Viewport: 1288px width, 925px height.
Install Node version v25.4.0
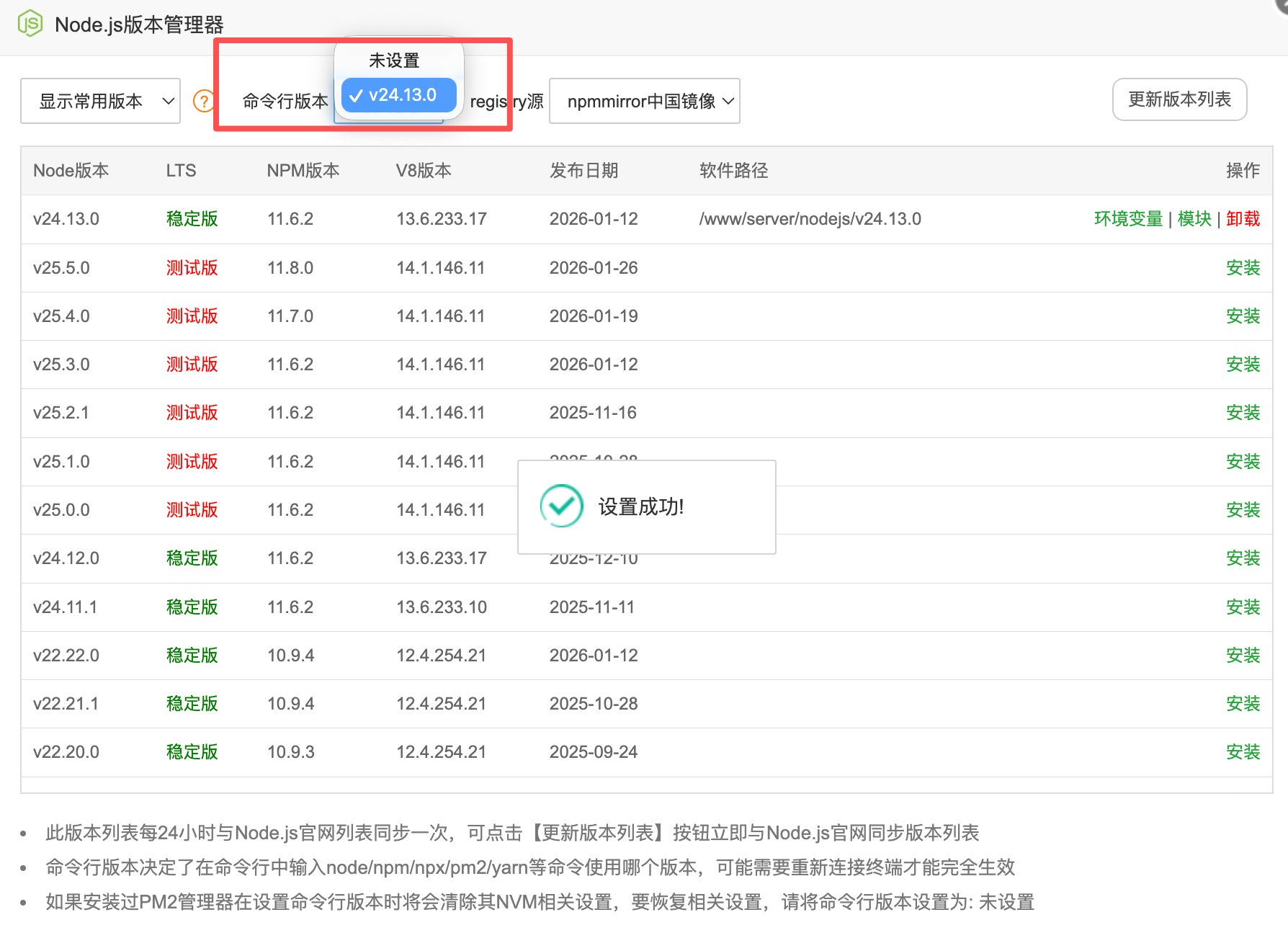(x=1243, y=316)
